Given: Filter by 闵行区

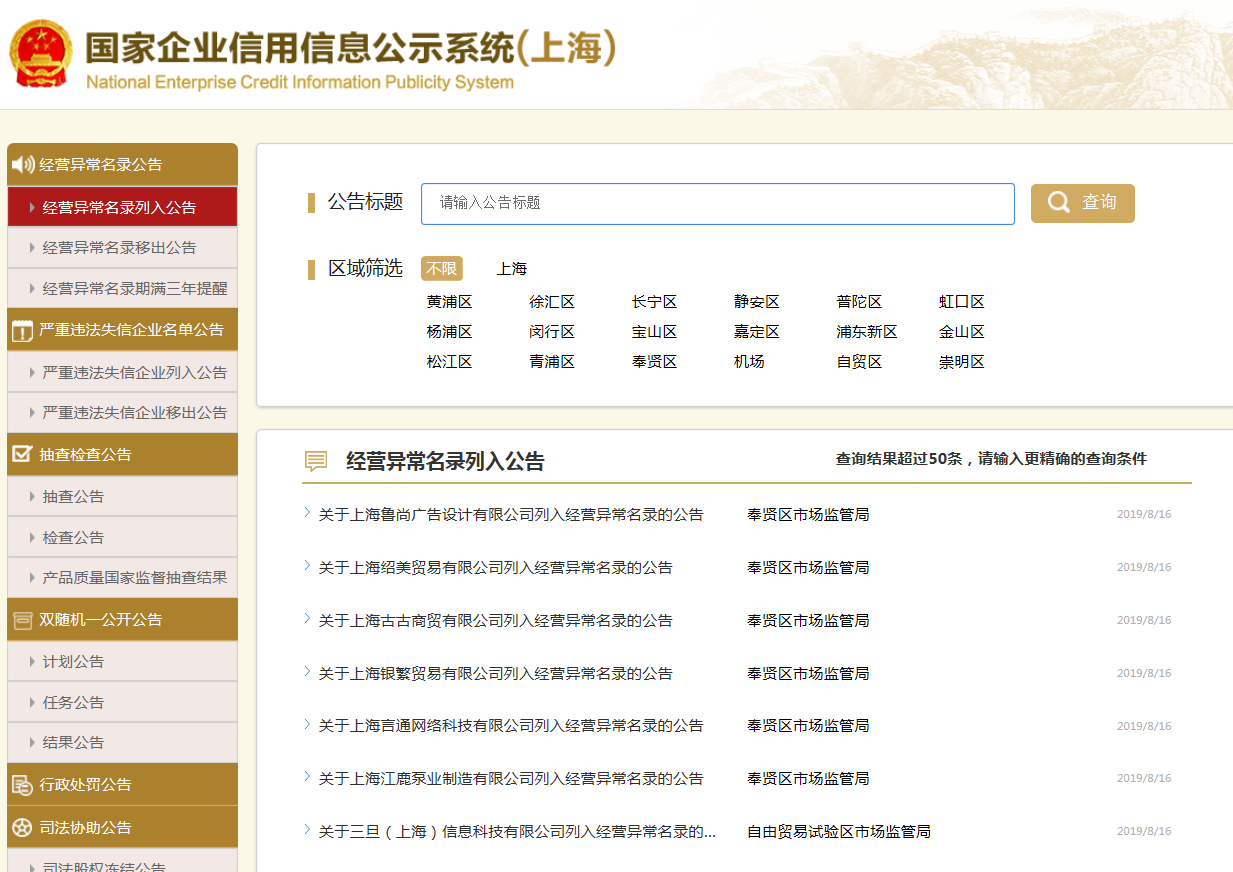Looking at the screenshot, I should tap(552, 332).
